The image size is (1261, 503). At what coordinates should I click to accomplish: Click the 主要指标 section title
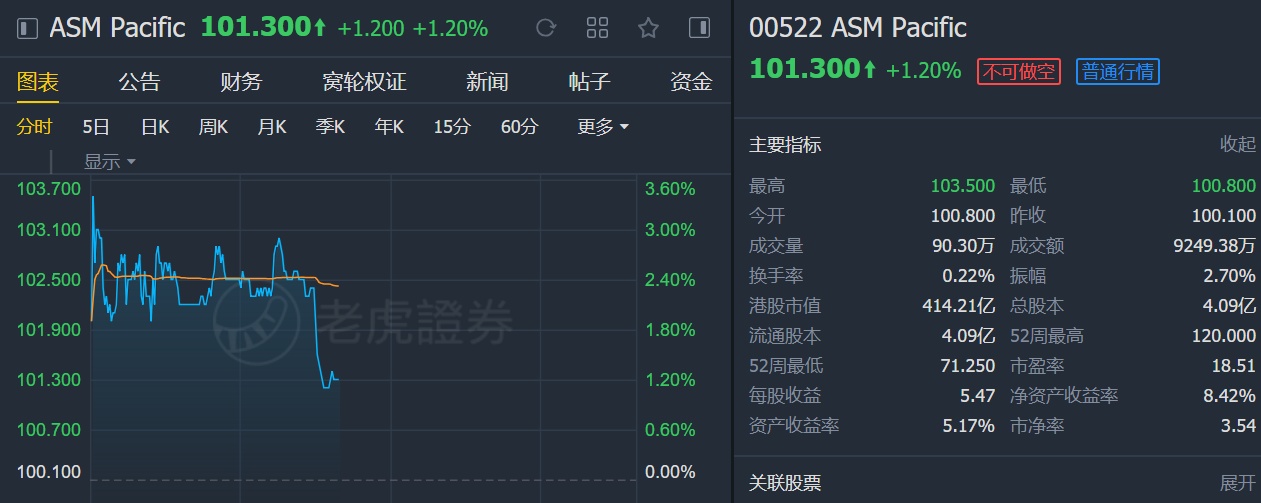point(785,145)
